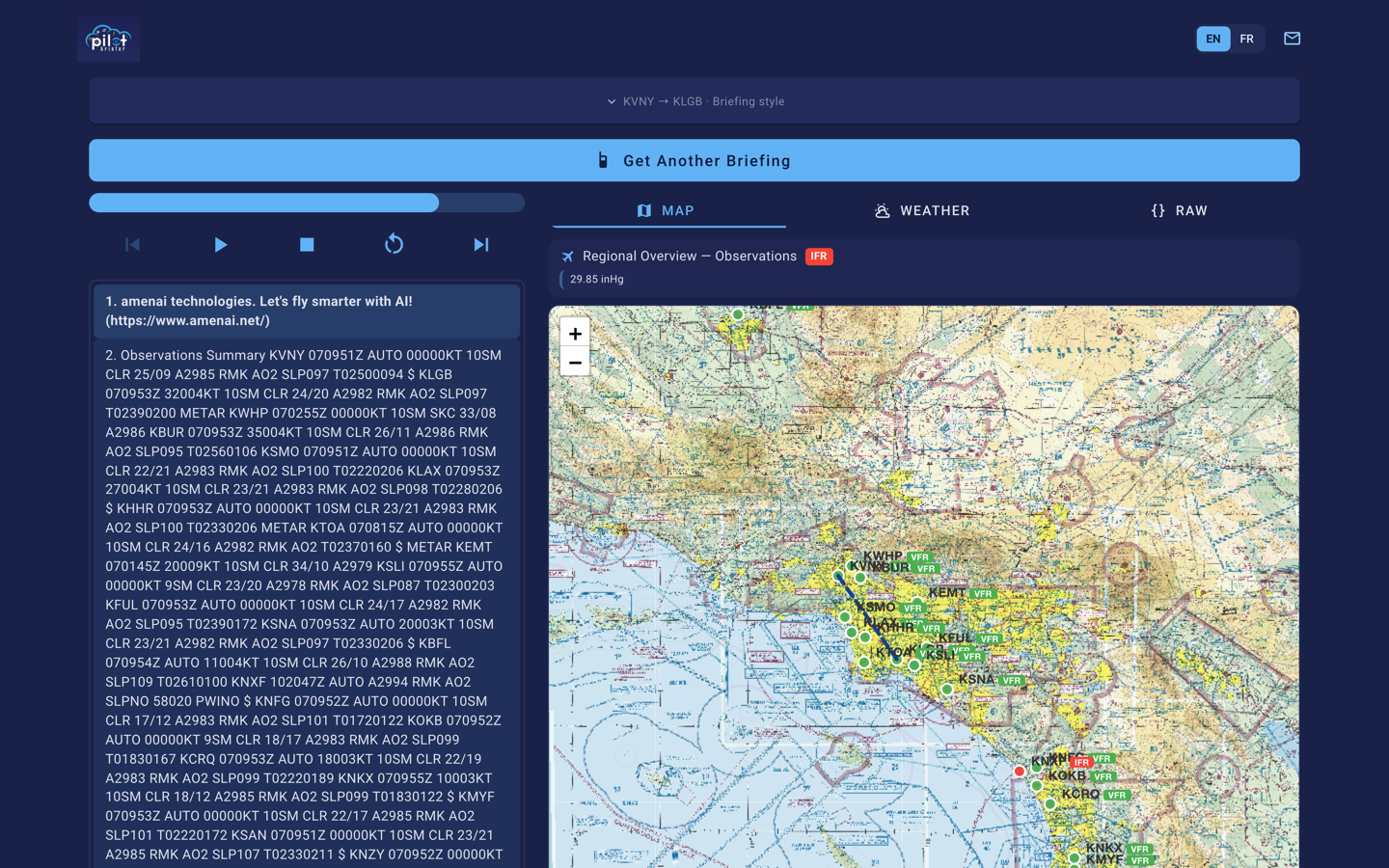Select the Observations Summary paragraph
Screen dimensions: 1389x868
tap(307, 605)
